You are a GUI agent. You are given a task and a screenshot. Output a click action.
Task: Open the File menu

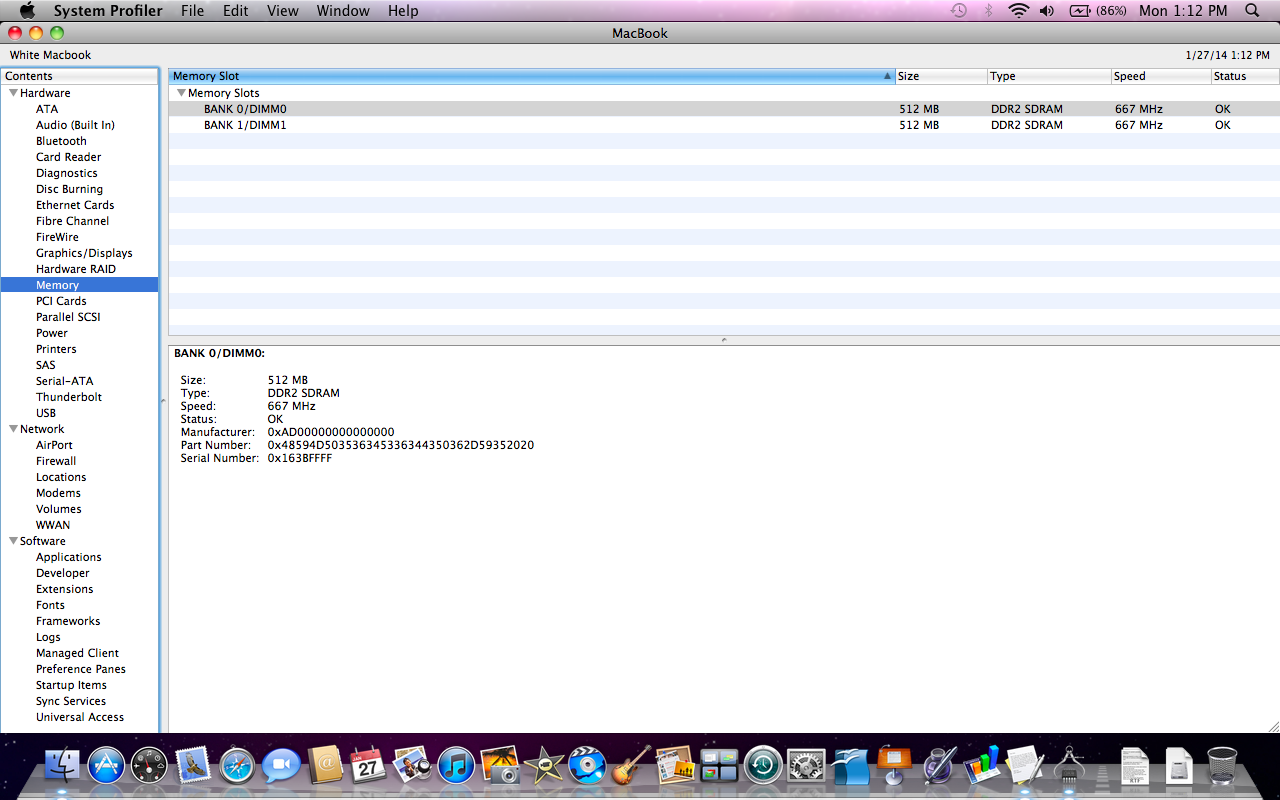[x=192, y=11]
